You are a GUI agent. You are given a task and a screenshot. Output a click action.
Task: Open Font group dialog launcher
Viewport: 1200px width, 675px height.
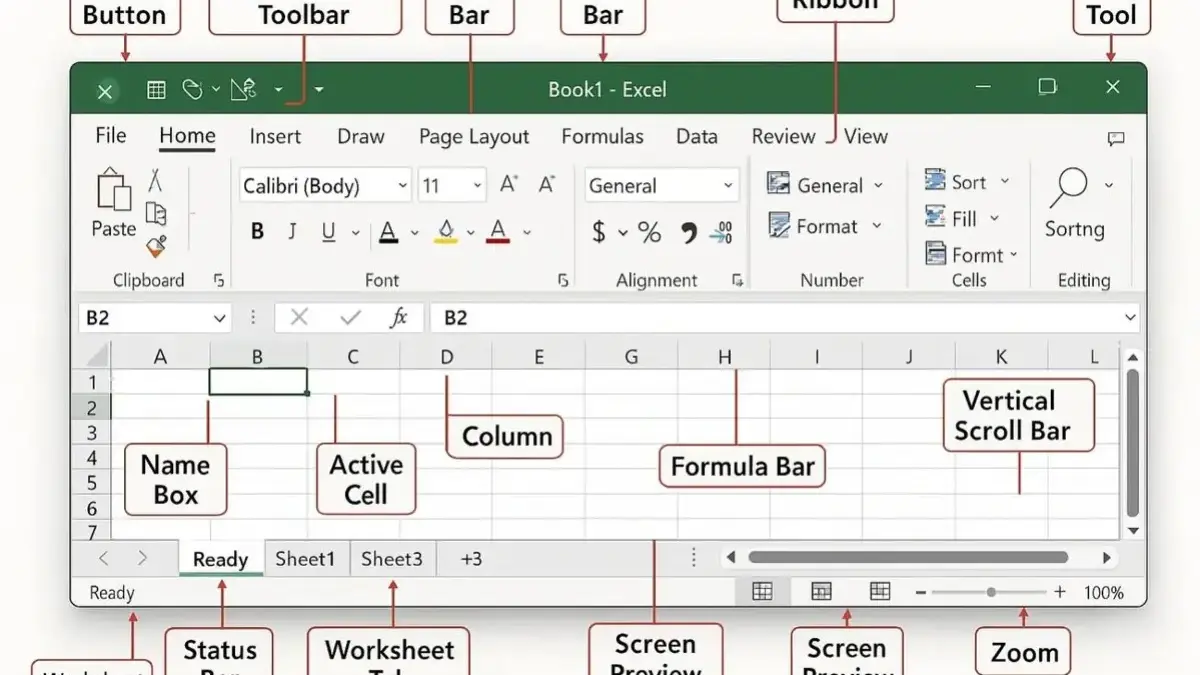(x=563, y=281)
